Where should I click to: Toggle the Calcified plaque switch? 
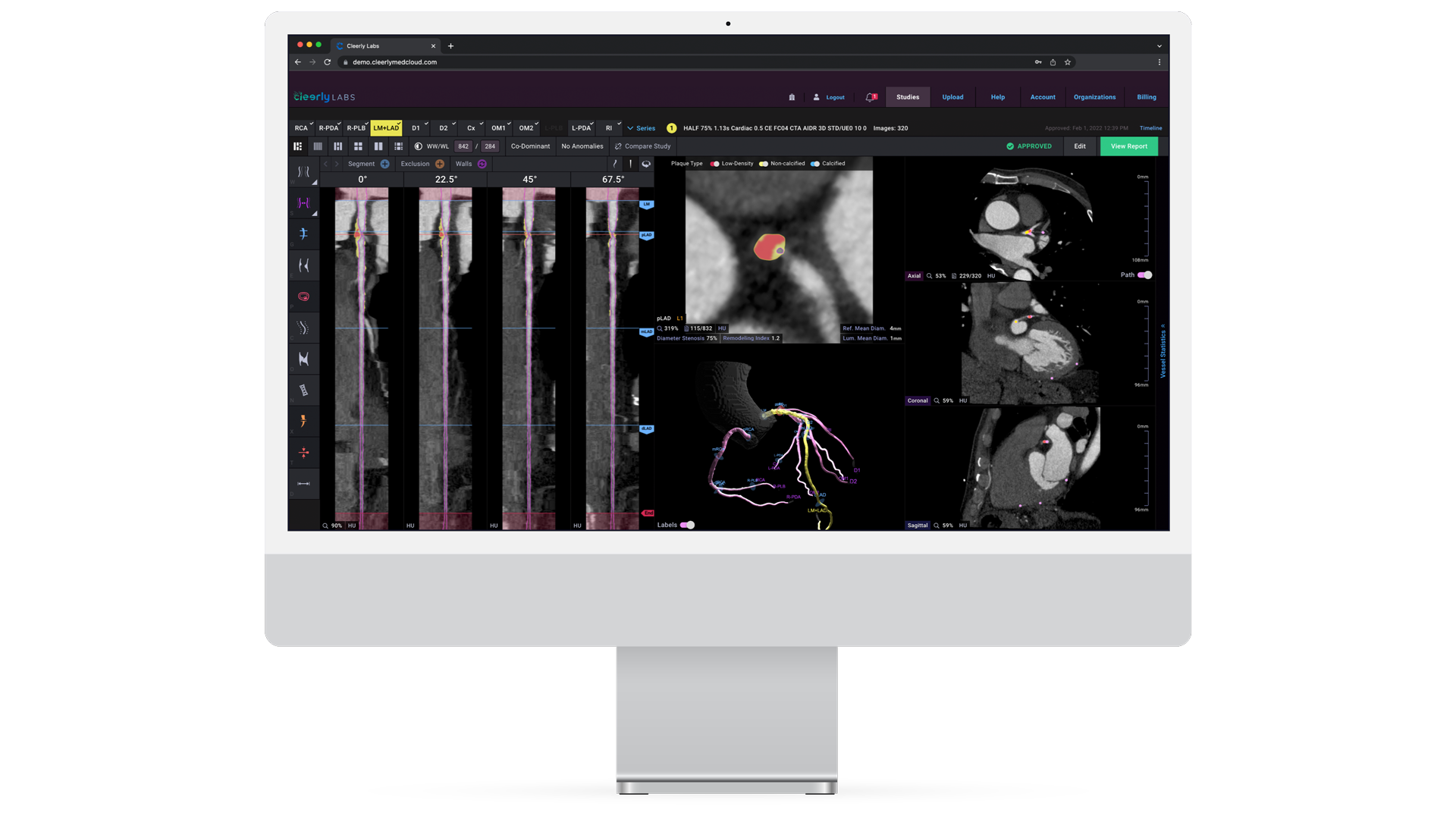click(x=814, y=164)
